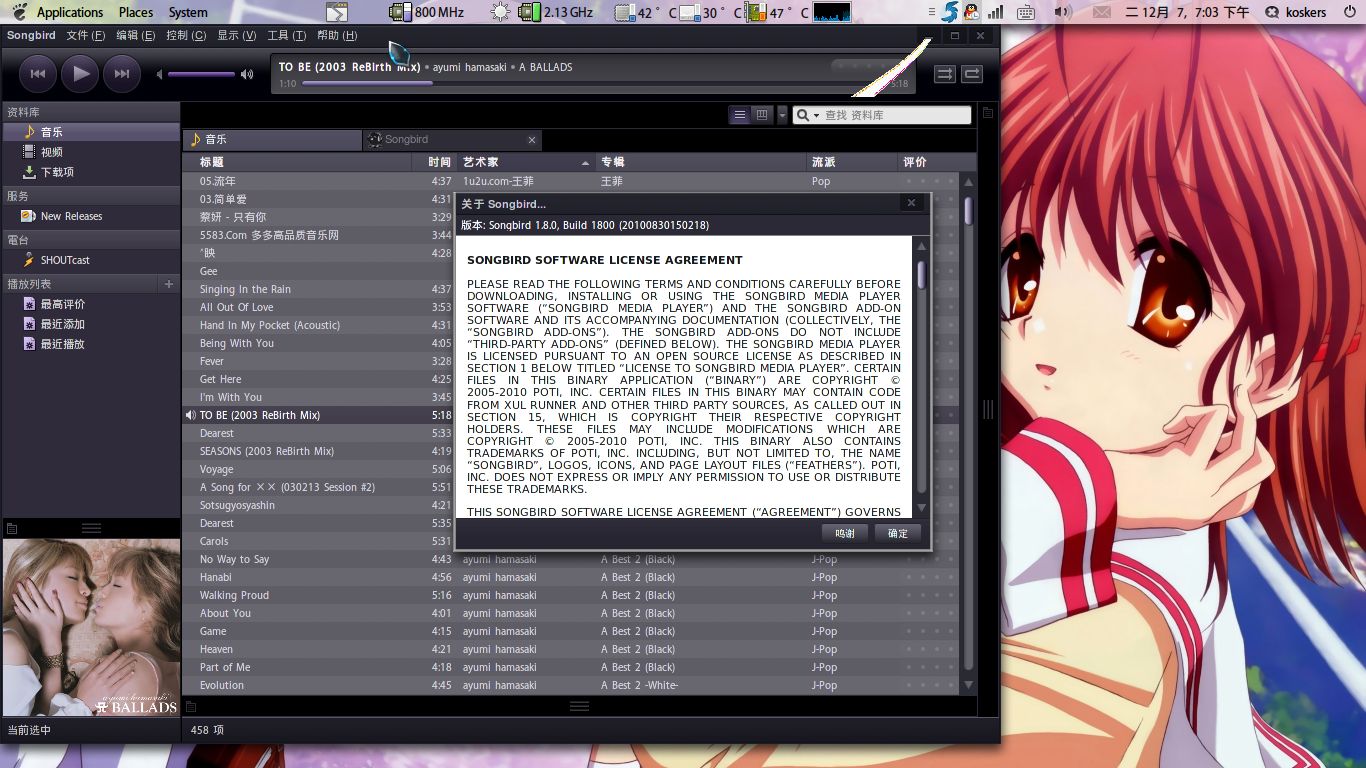Image resolution: width=1366 pixels, height=768 pixels.
Task: Mute audio with the left speaker icon
Action: (x=159, y=74)
